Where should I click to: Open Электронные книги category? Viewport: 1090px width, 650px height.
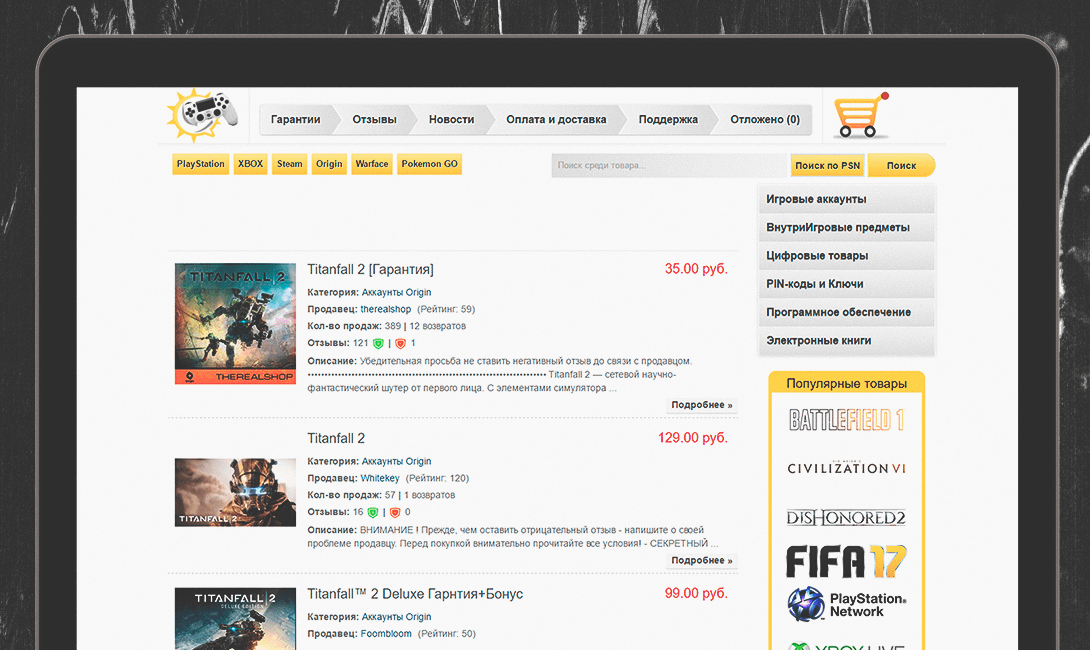(846, 341)
